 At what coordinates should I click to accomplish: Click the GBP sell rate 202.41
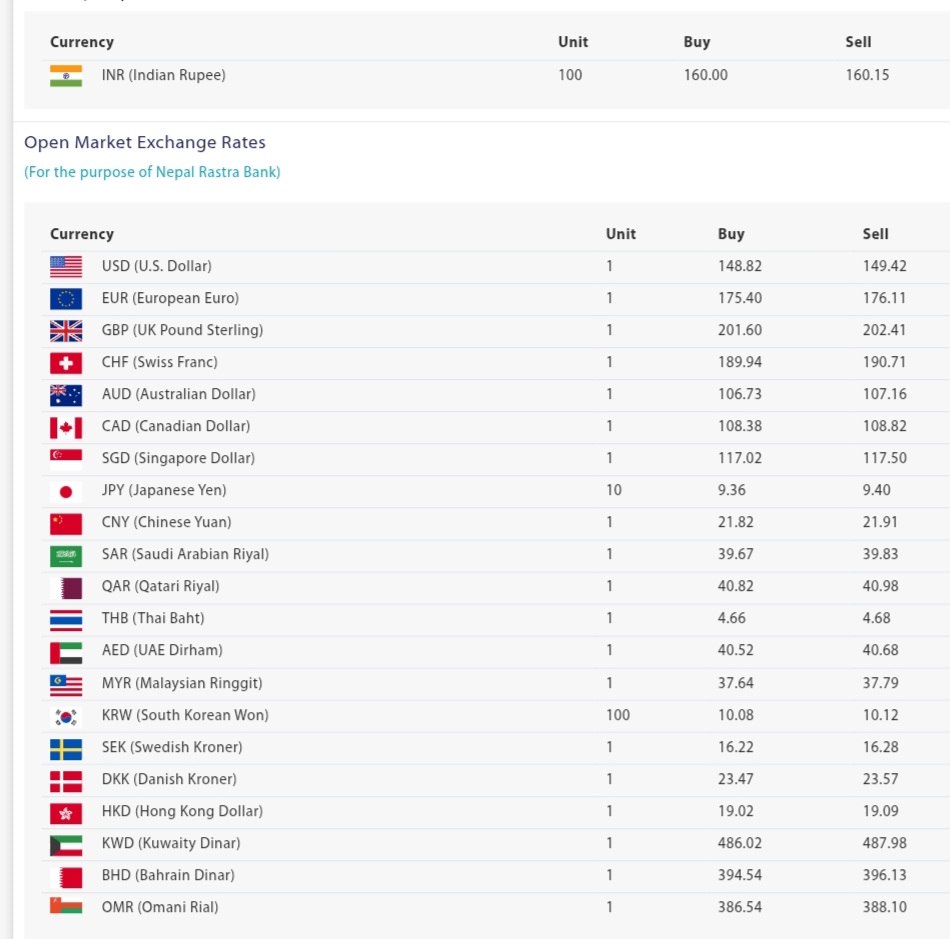tap(884, 330)
